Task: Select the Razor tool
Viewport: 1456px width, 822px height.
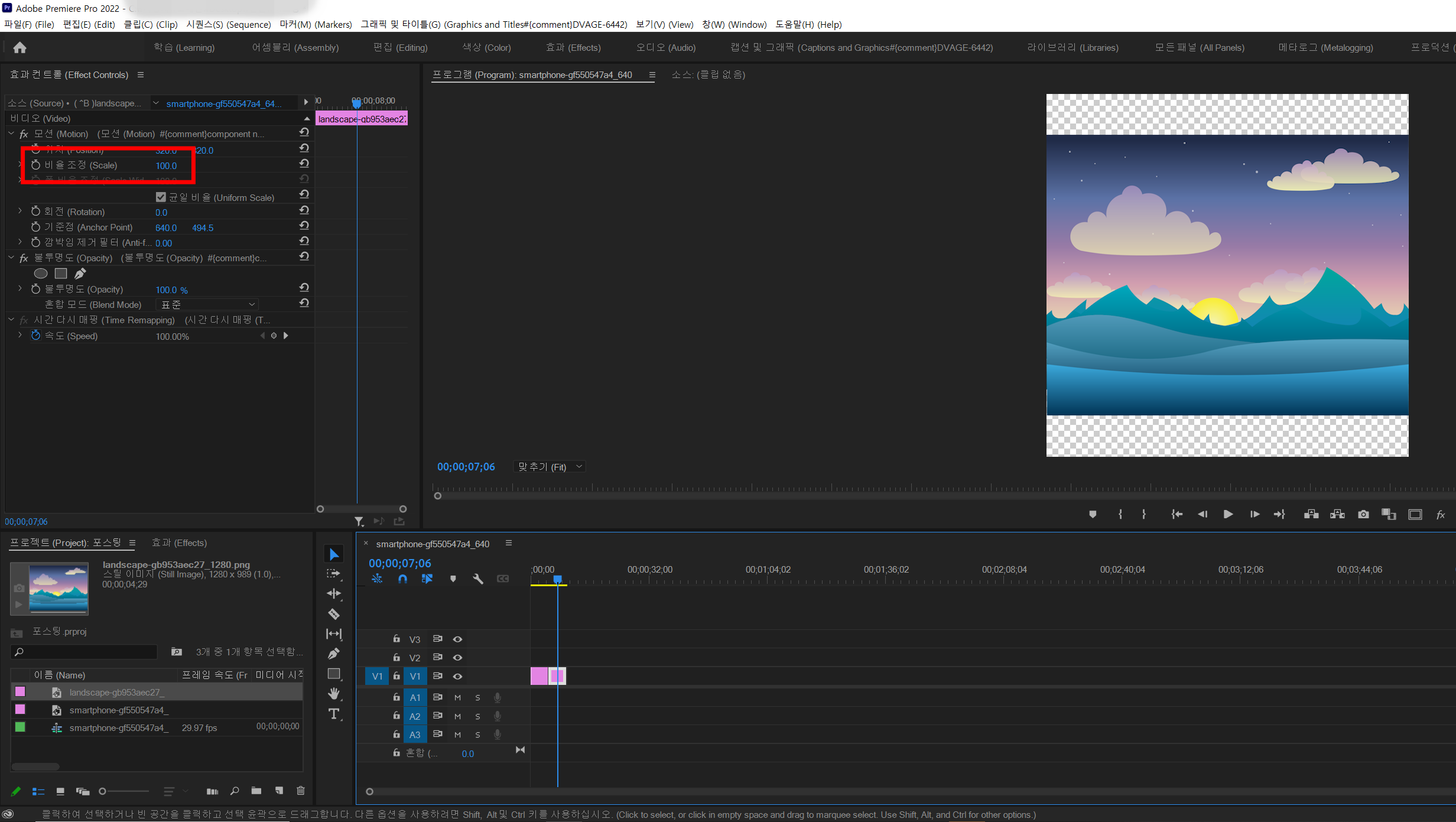Action: click(x=334, y=614)
